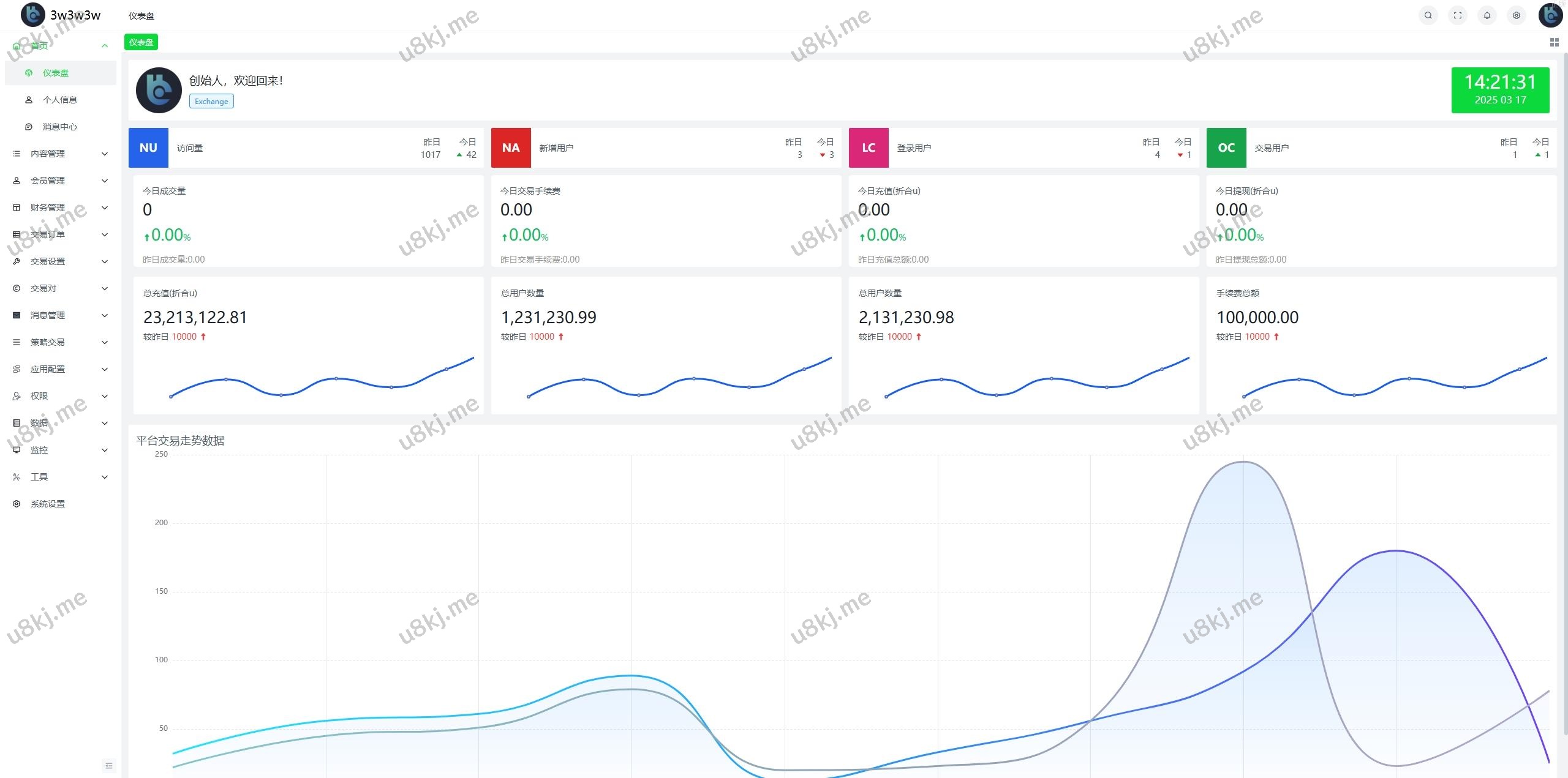Expand the 内容管理 sidebar menu
The image size is (1568, 778).
(60, 154)
